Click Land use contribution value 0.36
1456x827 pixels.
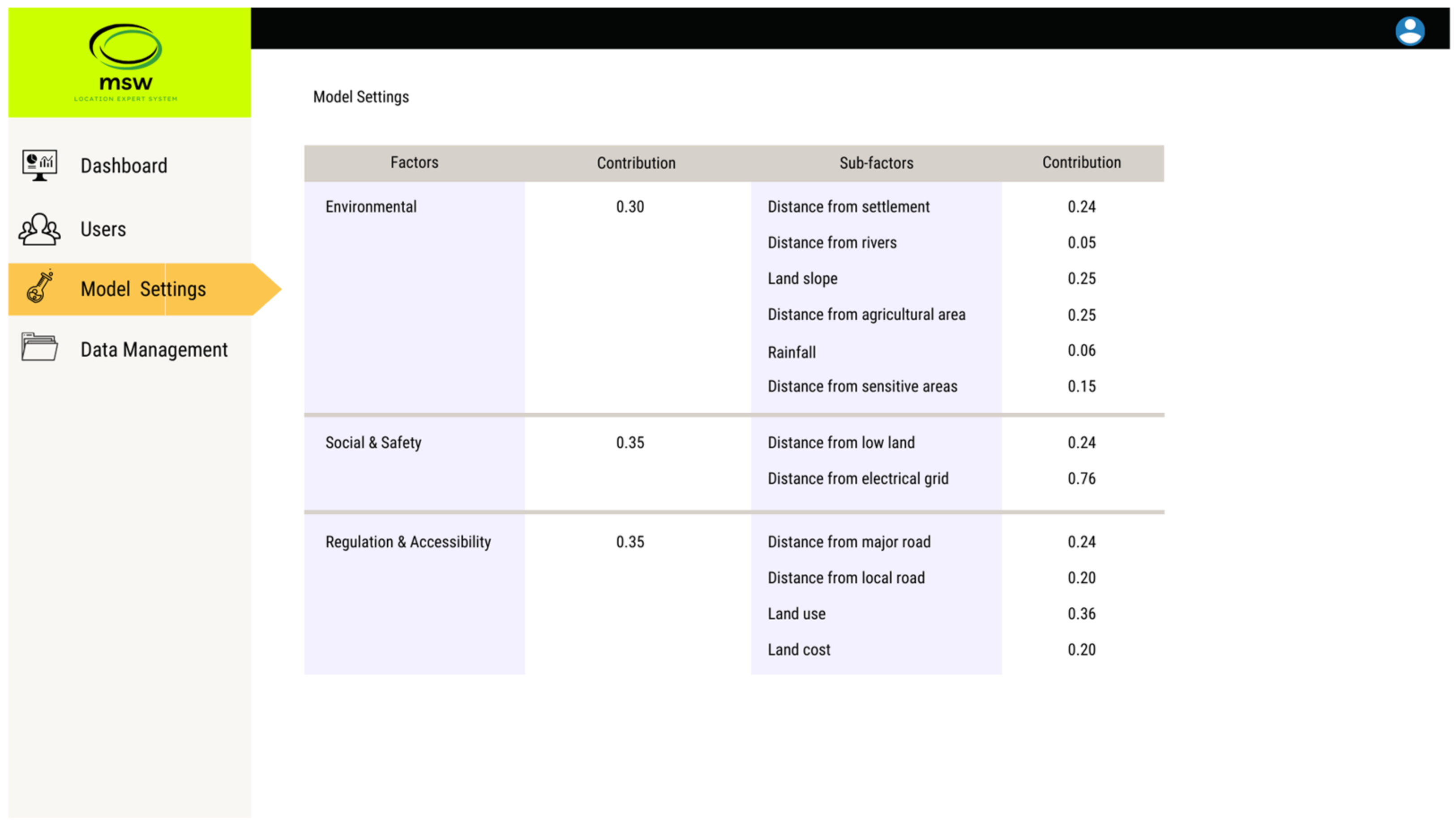click(x=1081, y=614)
